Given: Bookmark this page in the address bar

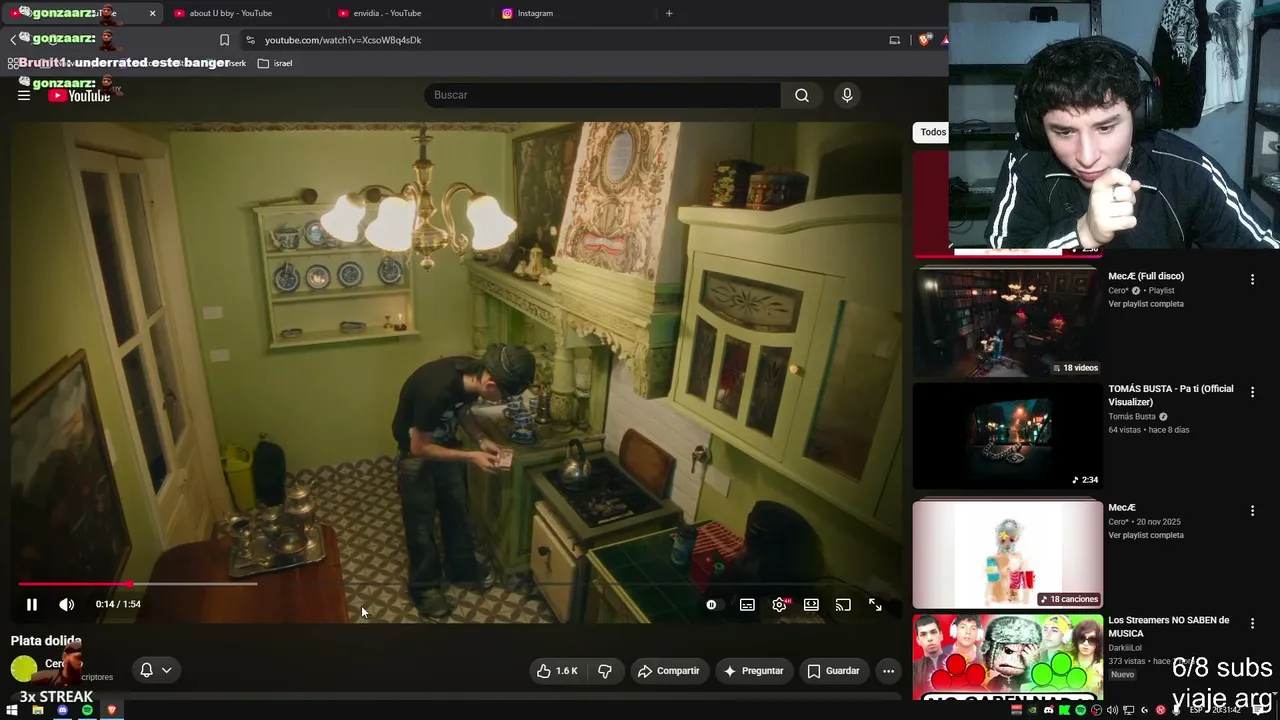Looking at the screenshot, I should (224, 40).
